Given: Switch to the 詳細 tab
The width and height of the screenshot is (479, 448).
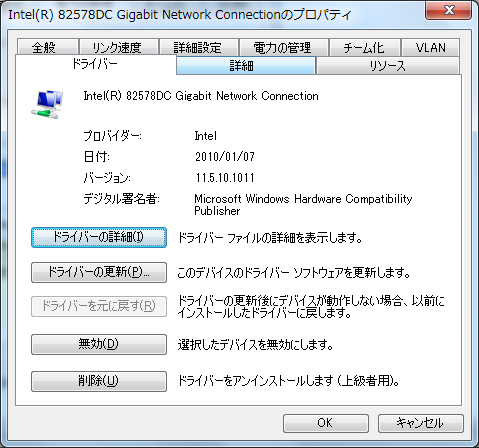Looking at the screenshot, I should point(246,65).
